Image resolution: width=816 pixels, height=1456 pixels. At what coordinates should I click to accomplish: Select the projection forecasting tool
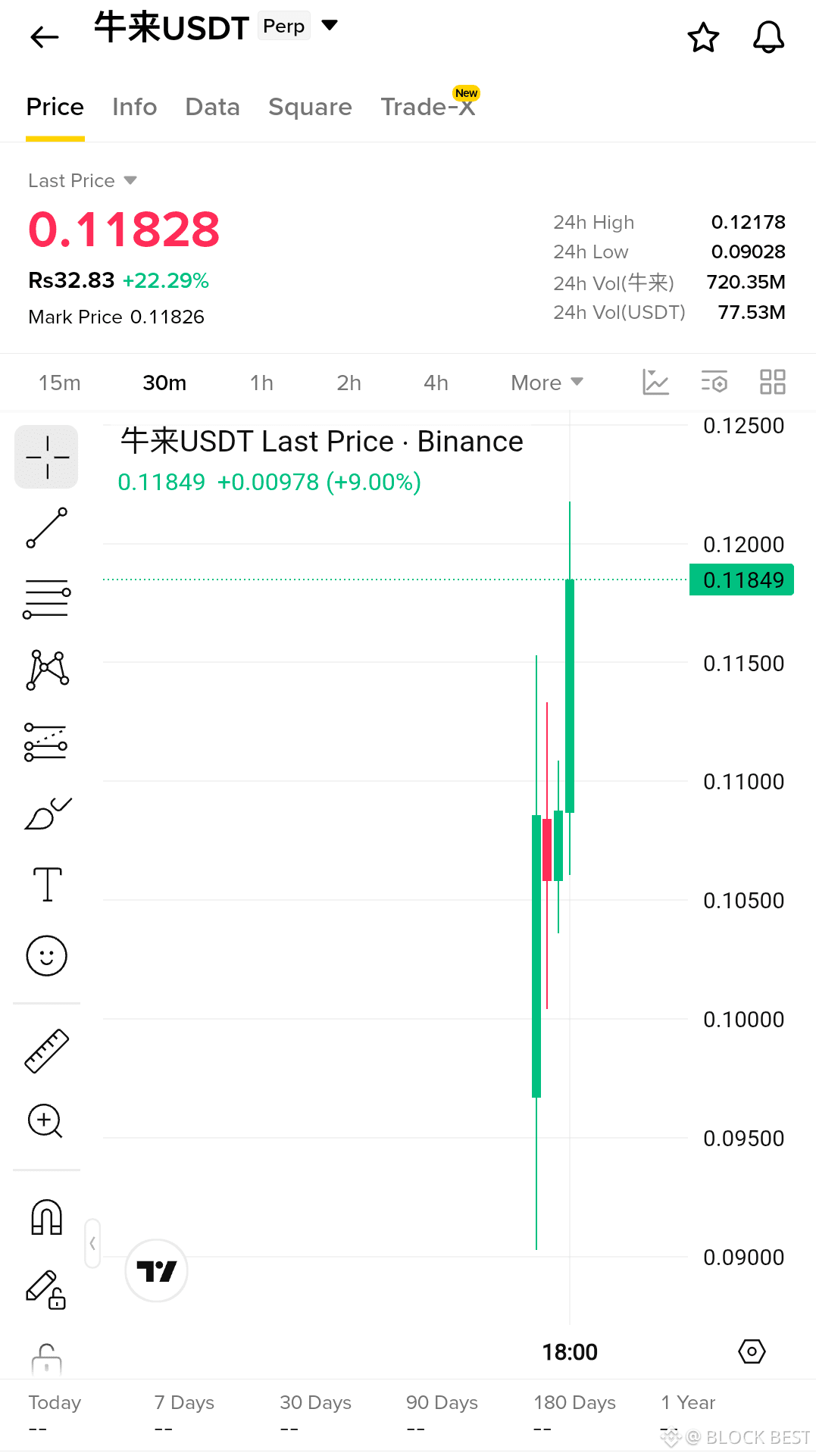[x=46, y=742]
